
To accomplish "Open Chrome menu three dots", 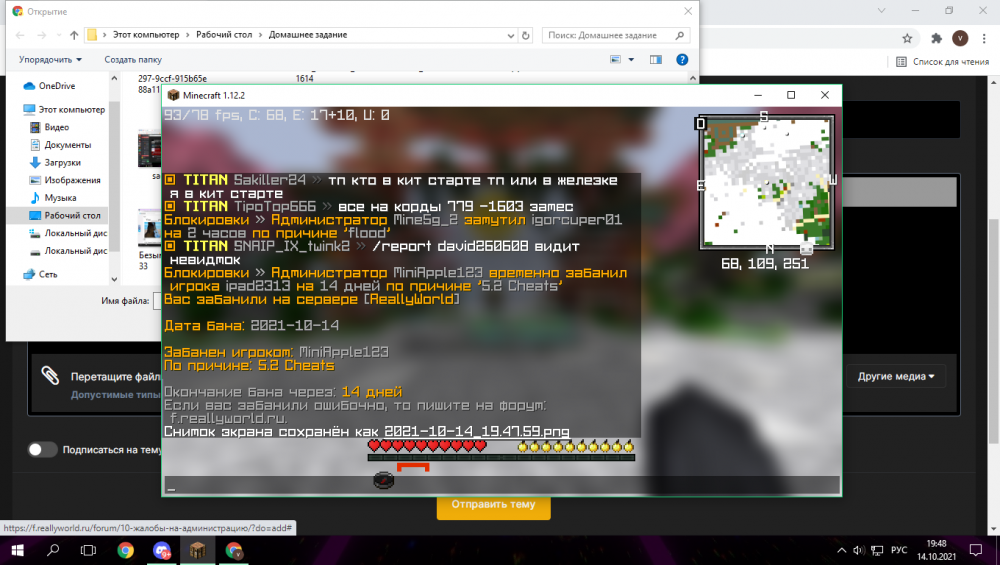I will [x=983, y=38].
